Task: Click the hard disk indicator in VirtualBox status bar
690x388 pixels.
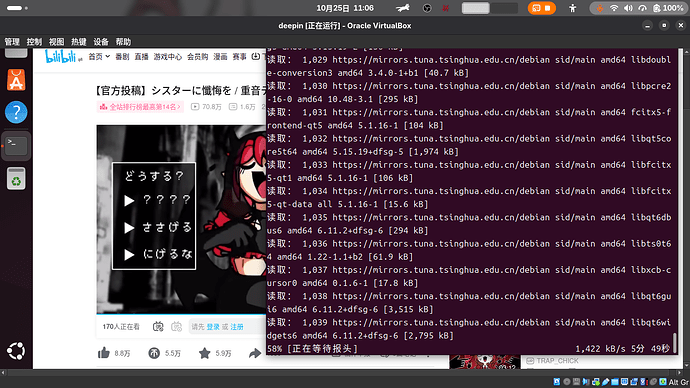Action: pyautogui.click(x=557, y=382)
